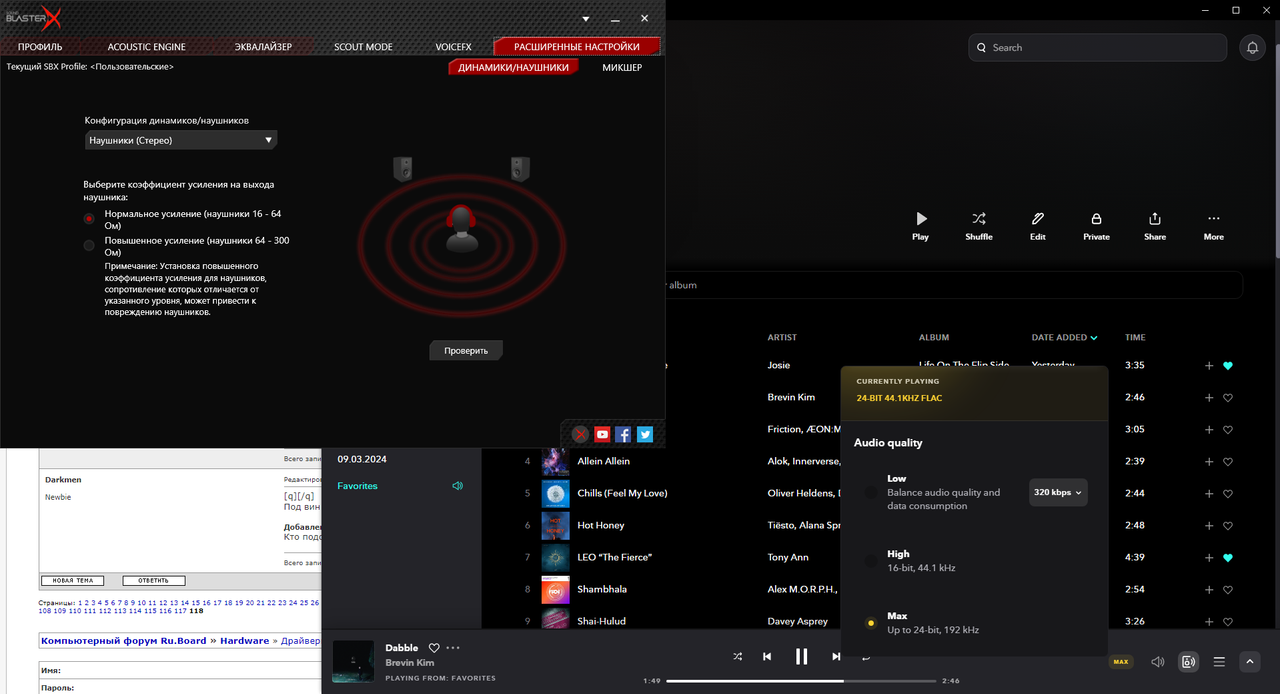Open the play queue list icon
Screen dimensions: 1280x694
click(x=1219, y=662)
